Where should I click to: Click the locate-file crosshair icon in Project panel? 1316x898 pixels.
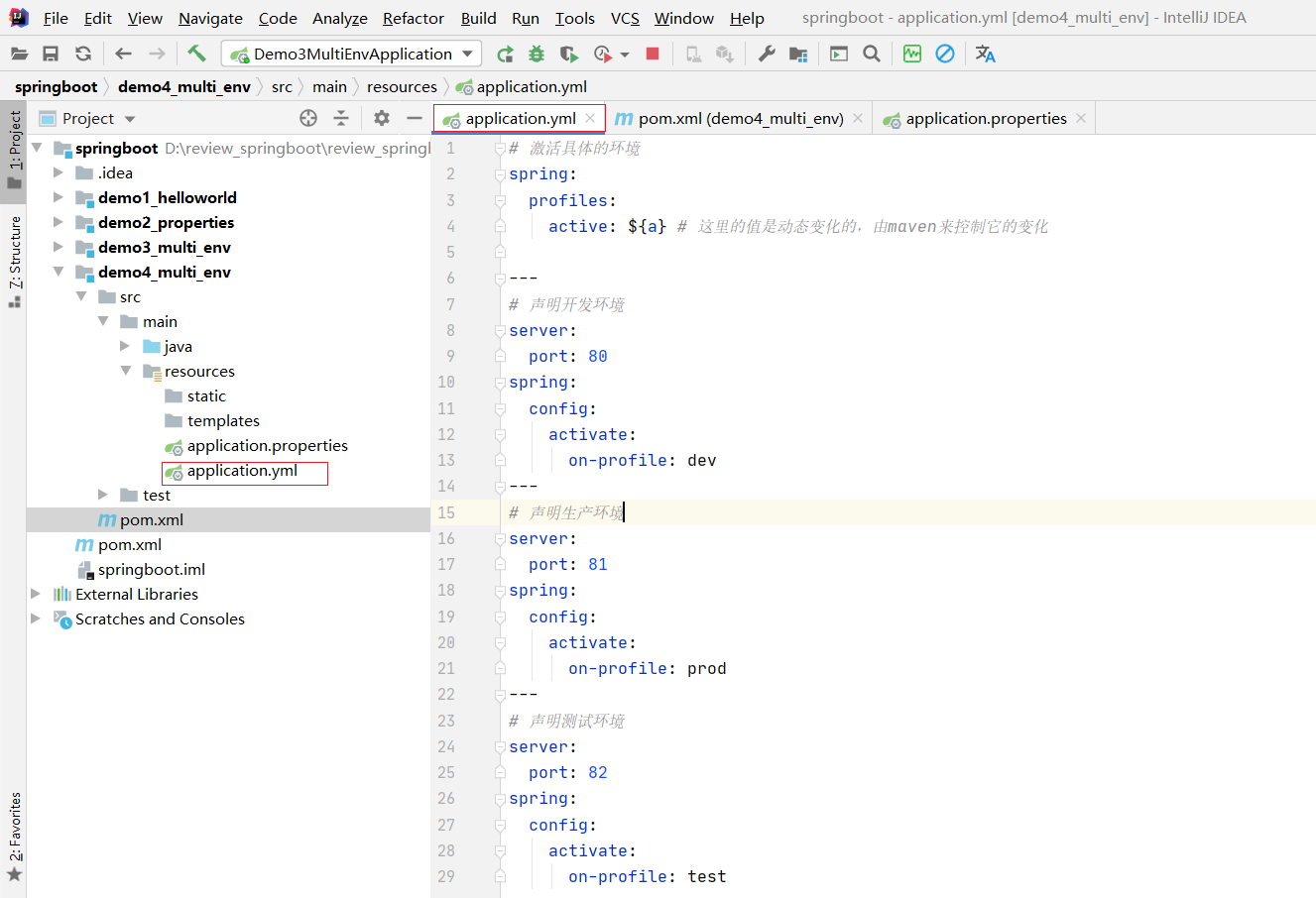pos(308,119)
